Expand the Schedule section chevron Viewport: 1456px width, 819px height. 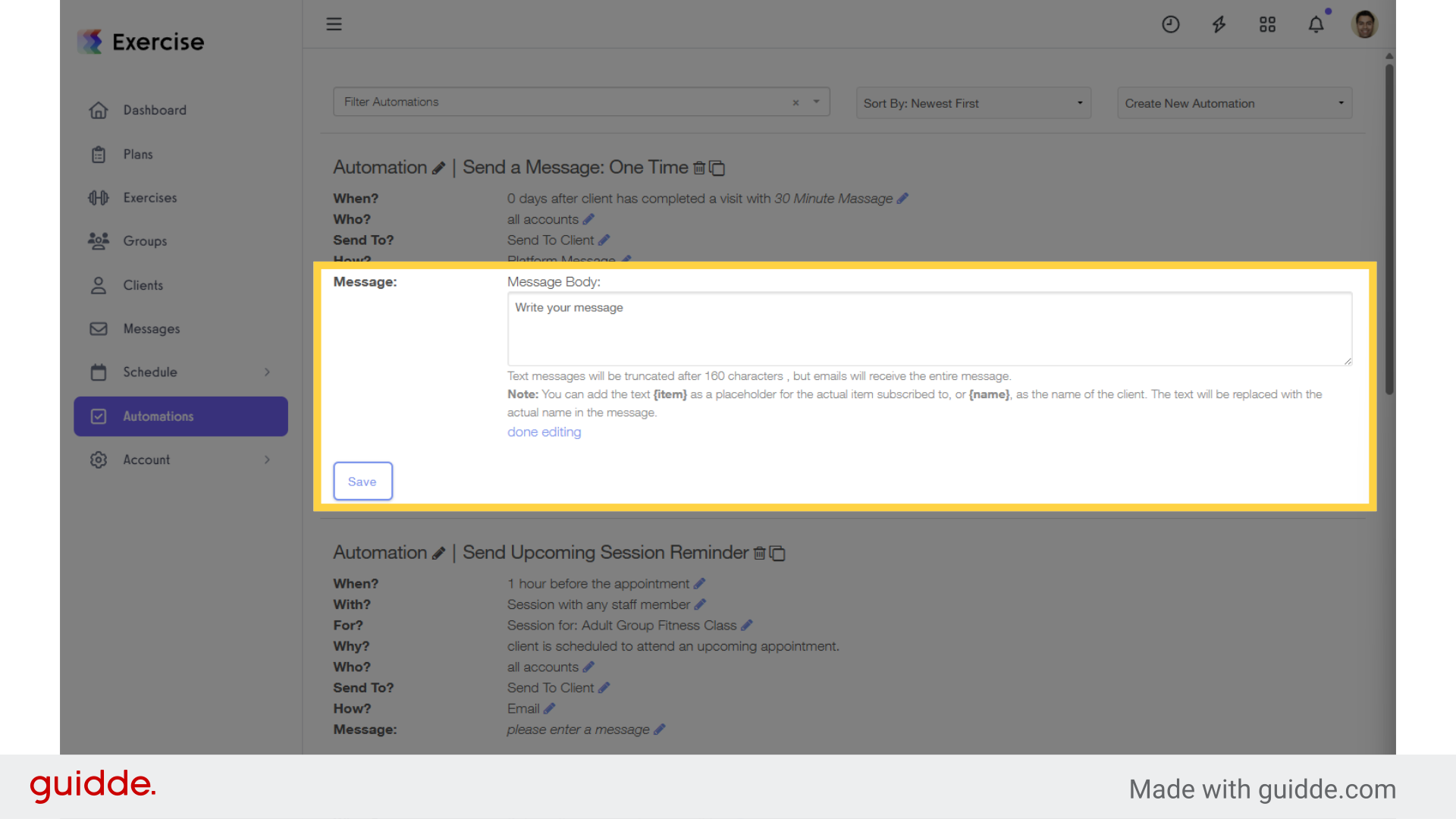[x=267, y=372]
